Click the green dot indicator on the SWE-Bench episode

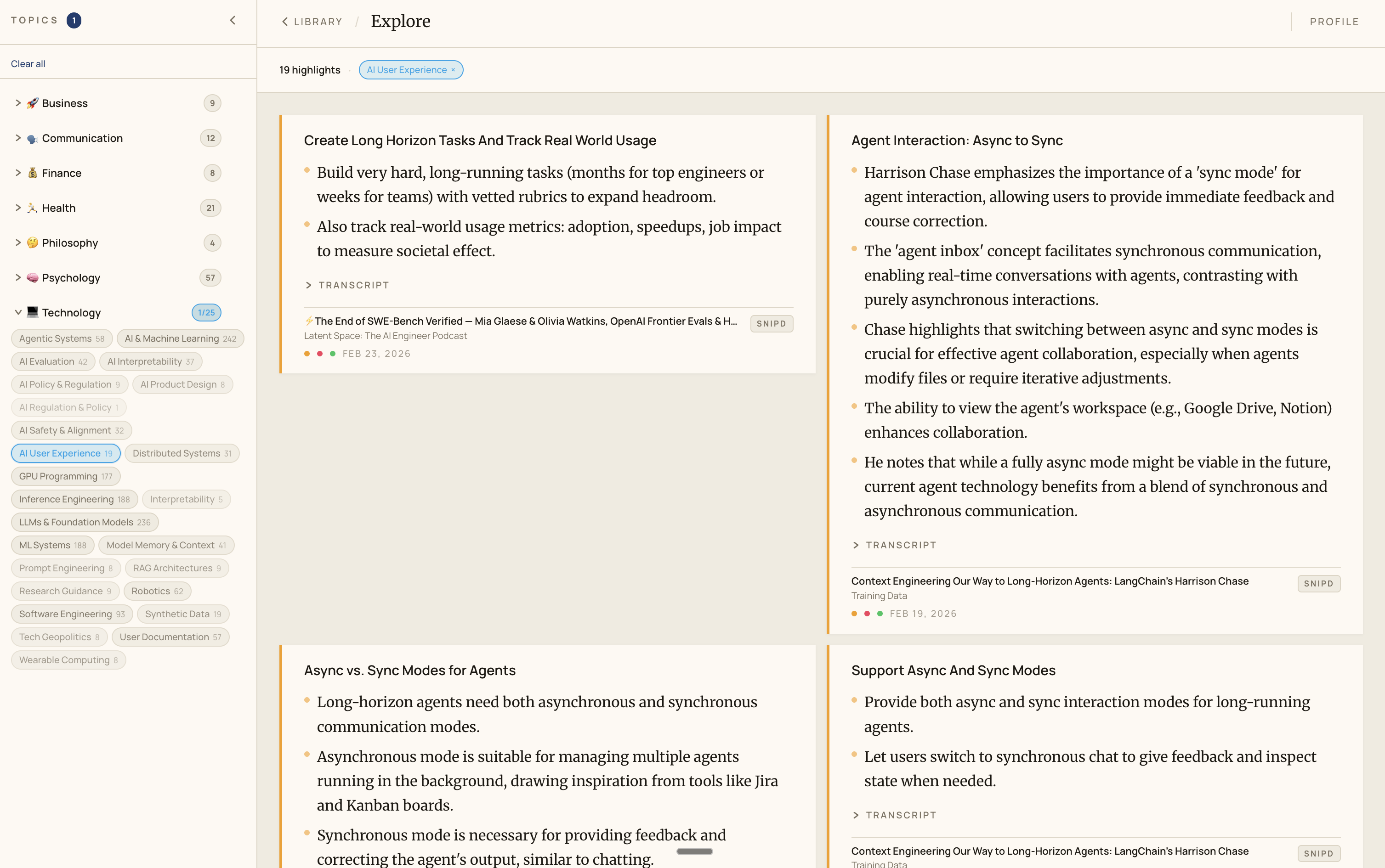click(x=333, y=354)
